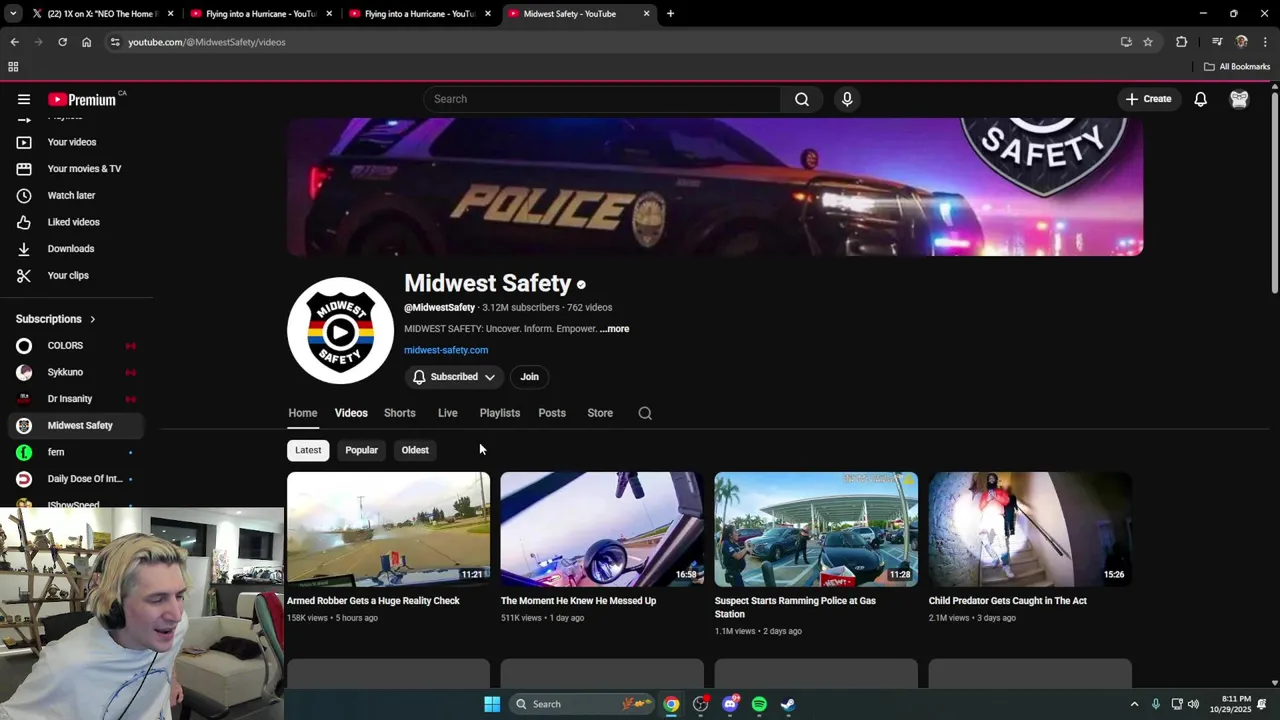Open the Subscribed notification dropdown
Viewport: 1280px width, 720px height.
click(454, 377)
